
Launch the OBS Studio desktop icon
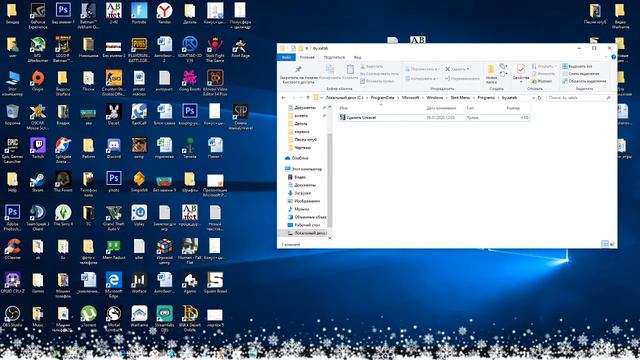pos(12,316)
